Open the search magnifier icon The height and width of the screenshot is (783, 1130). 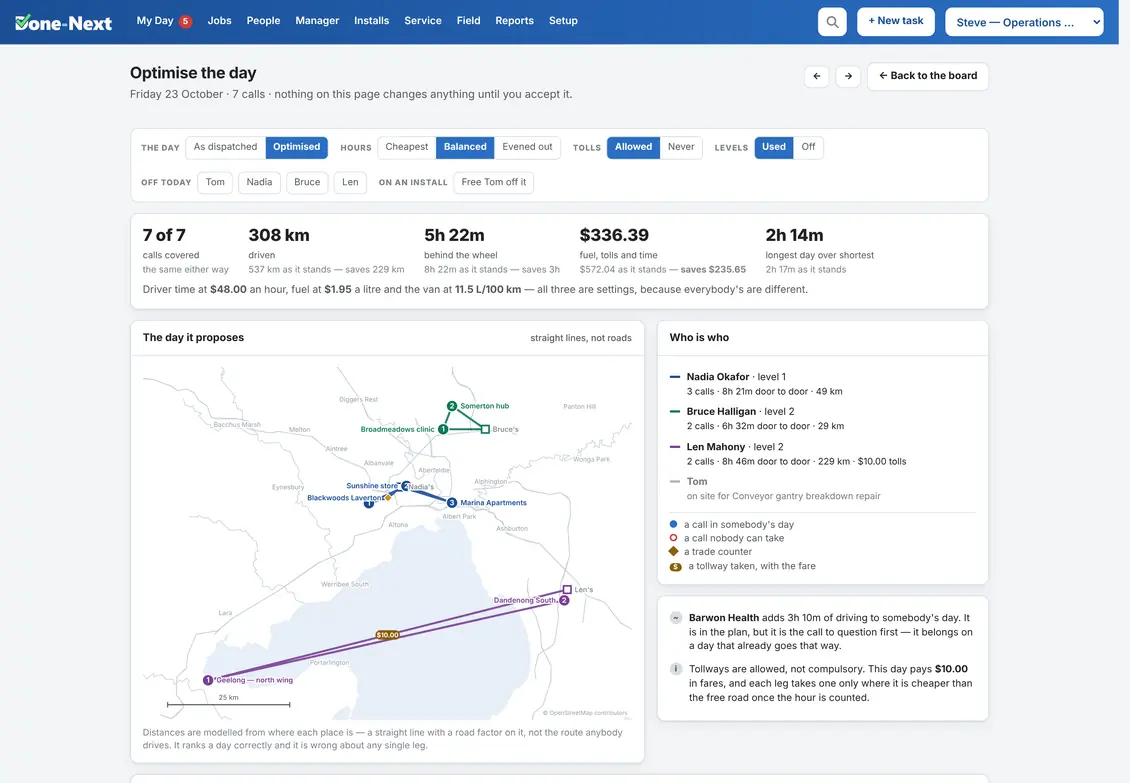pos(832,22)
